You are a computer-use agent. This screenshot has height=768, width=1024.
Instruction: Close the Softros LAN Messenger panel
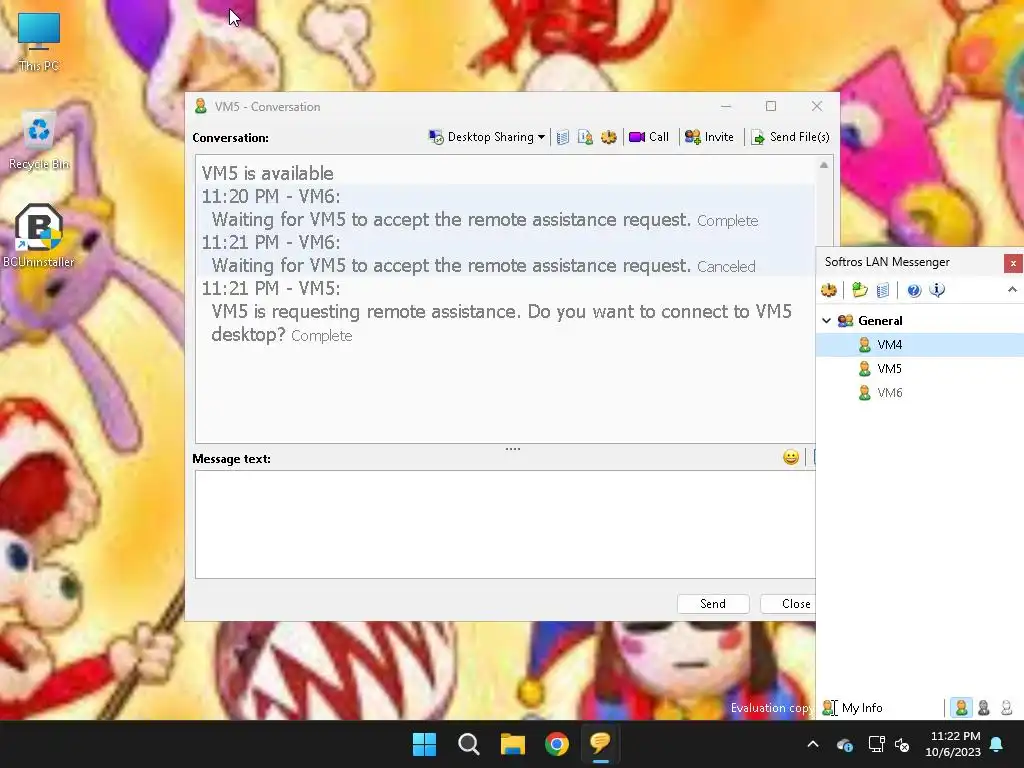[1013, 263]
